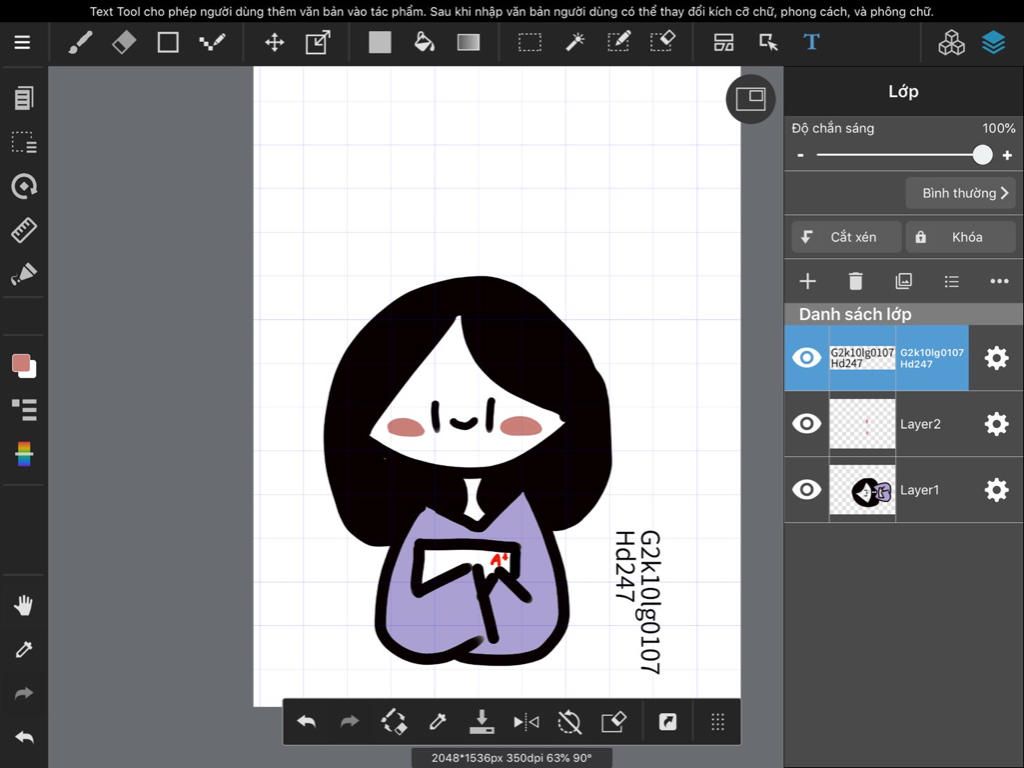1024x768 pixels.
Task: Open the layer list view icon
Action: (x=952, y=281)
